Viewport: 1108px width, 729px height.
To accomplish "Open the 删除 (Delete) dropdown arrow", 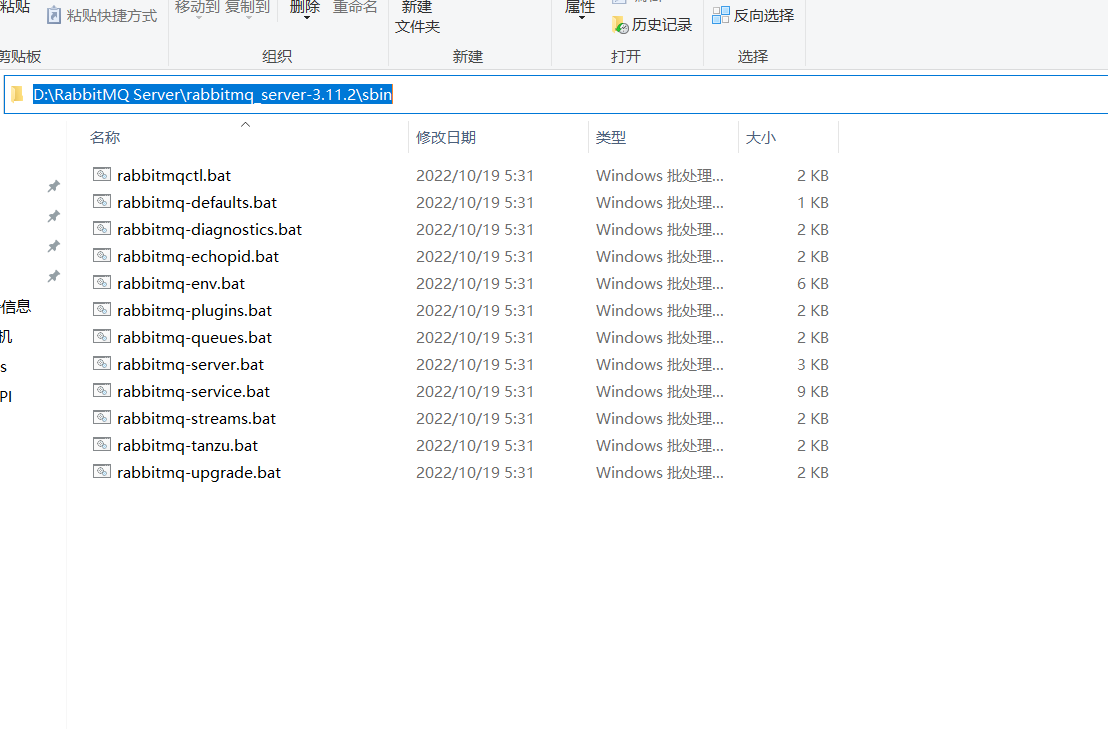I will [306, 17].
